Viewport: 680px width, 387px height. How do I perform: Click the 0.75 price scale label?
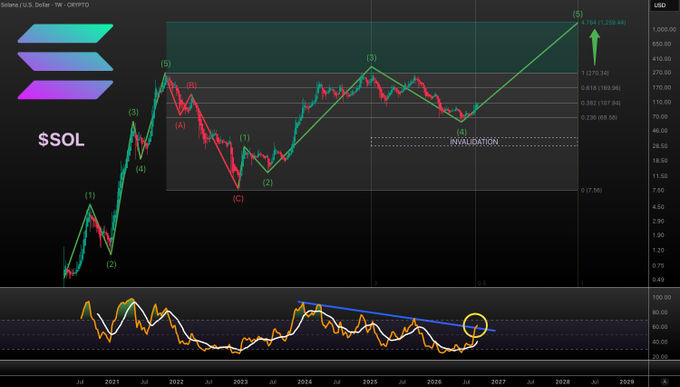658,266
